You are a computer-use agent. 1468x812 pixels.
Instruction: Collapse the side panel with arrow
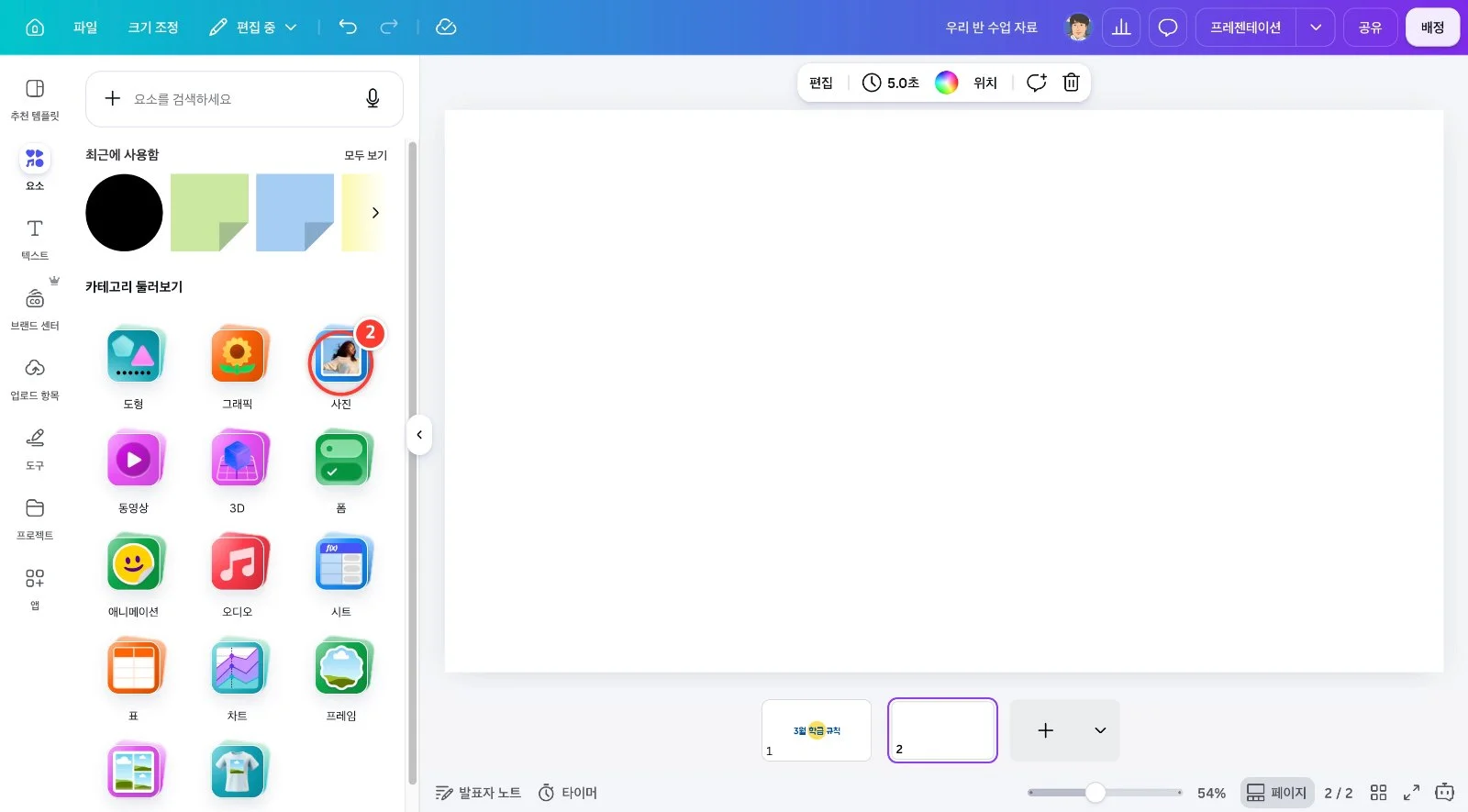(x=419, y=435)
